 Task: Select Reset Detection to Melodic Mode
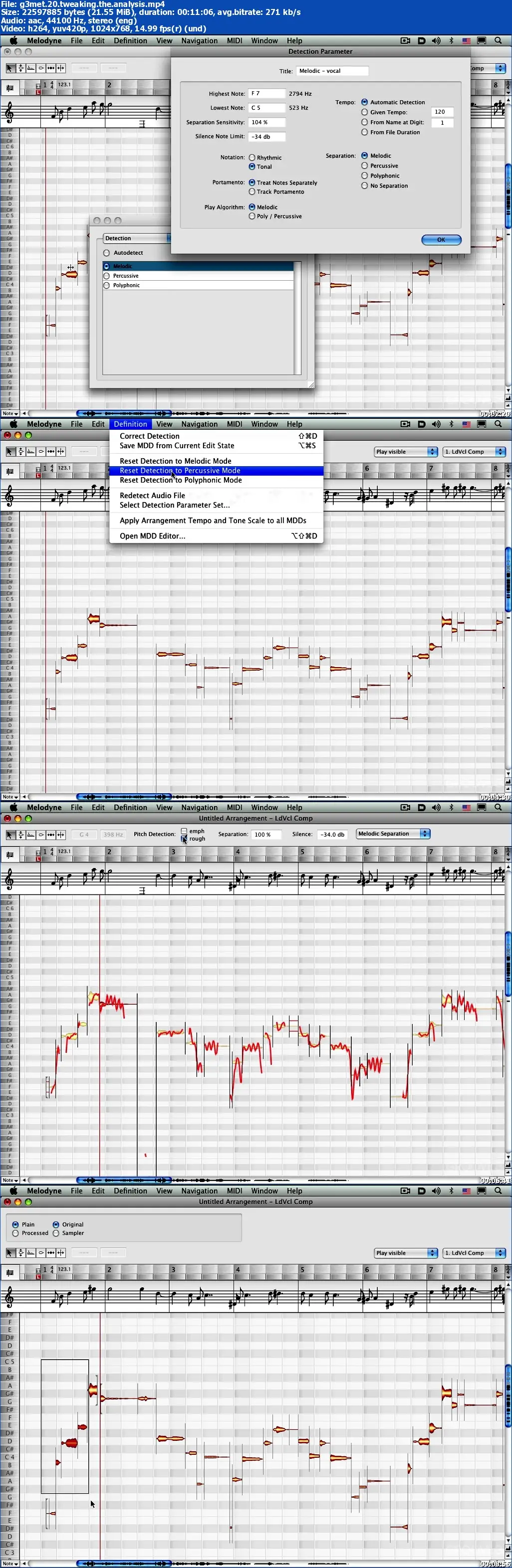coord(176,461)
